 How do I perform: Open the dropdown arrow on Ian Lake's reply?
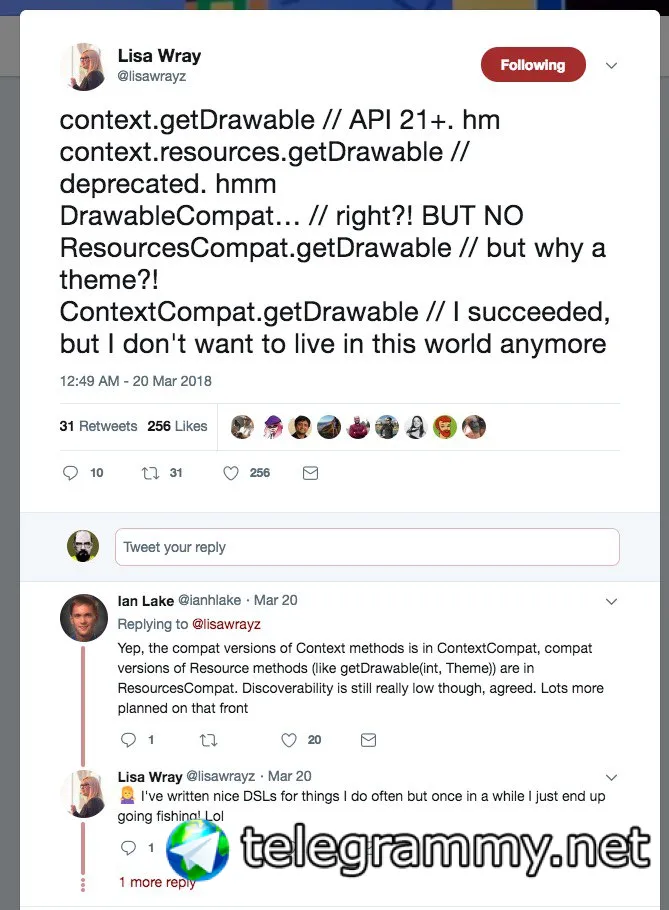click(x=611, y=601)
